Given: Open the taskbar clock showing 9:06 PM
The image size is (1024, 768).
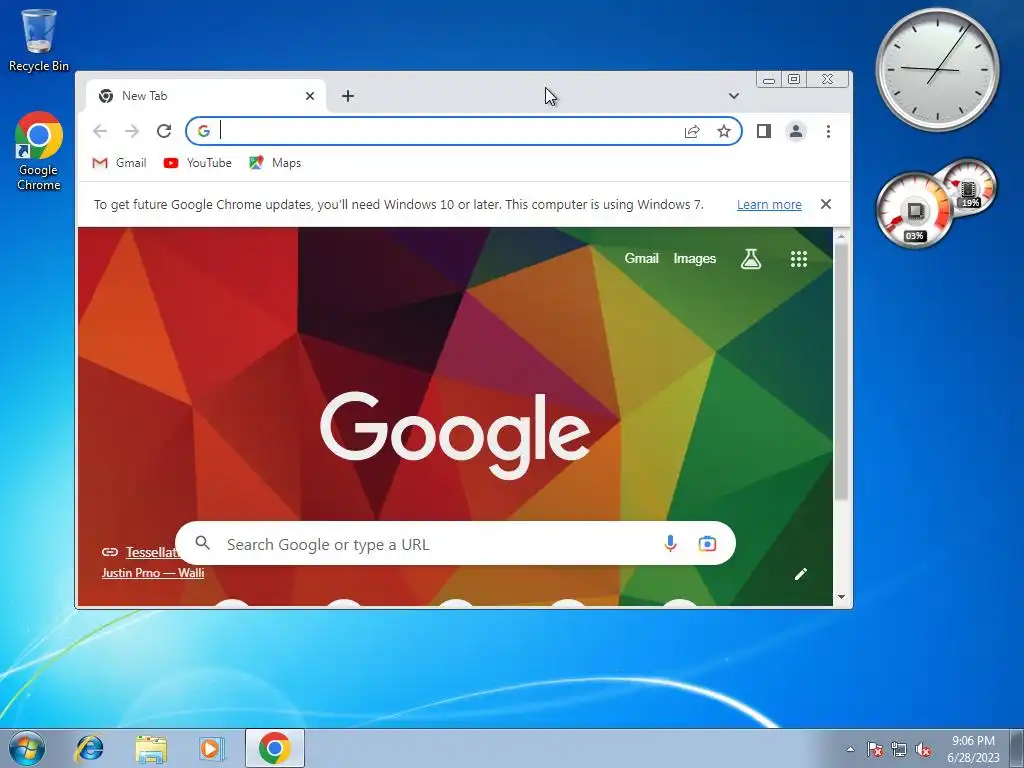Looking at the screenshot, I should click(x=973, y=749).
